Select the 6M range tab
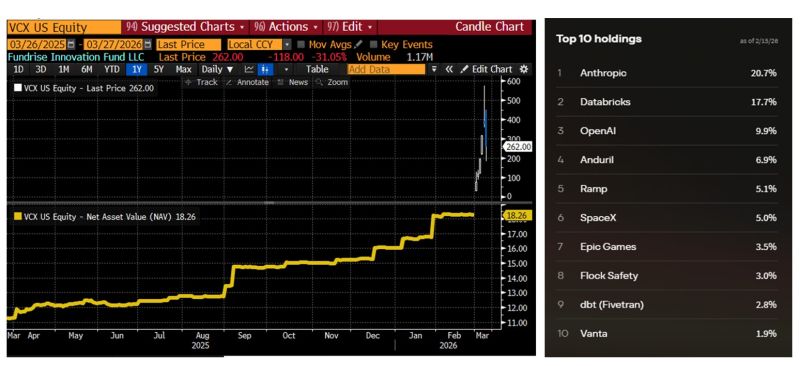Screen dimensions: 800x366 pos(87,69)
